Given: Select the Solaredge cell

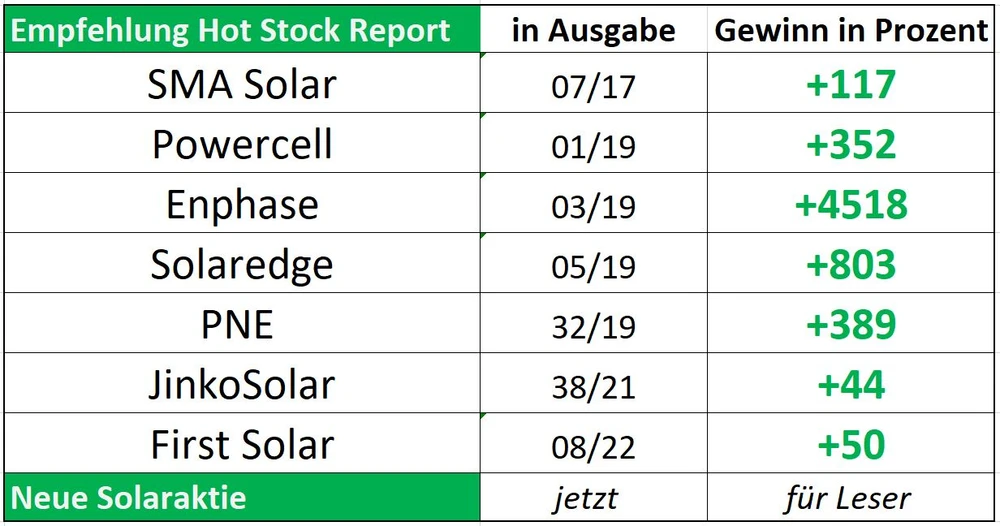Looking at the screenshot, I should click(241, 265).
